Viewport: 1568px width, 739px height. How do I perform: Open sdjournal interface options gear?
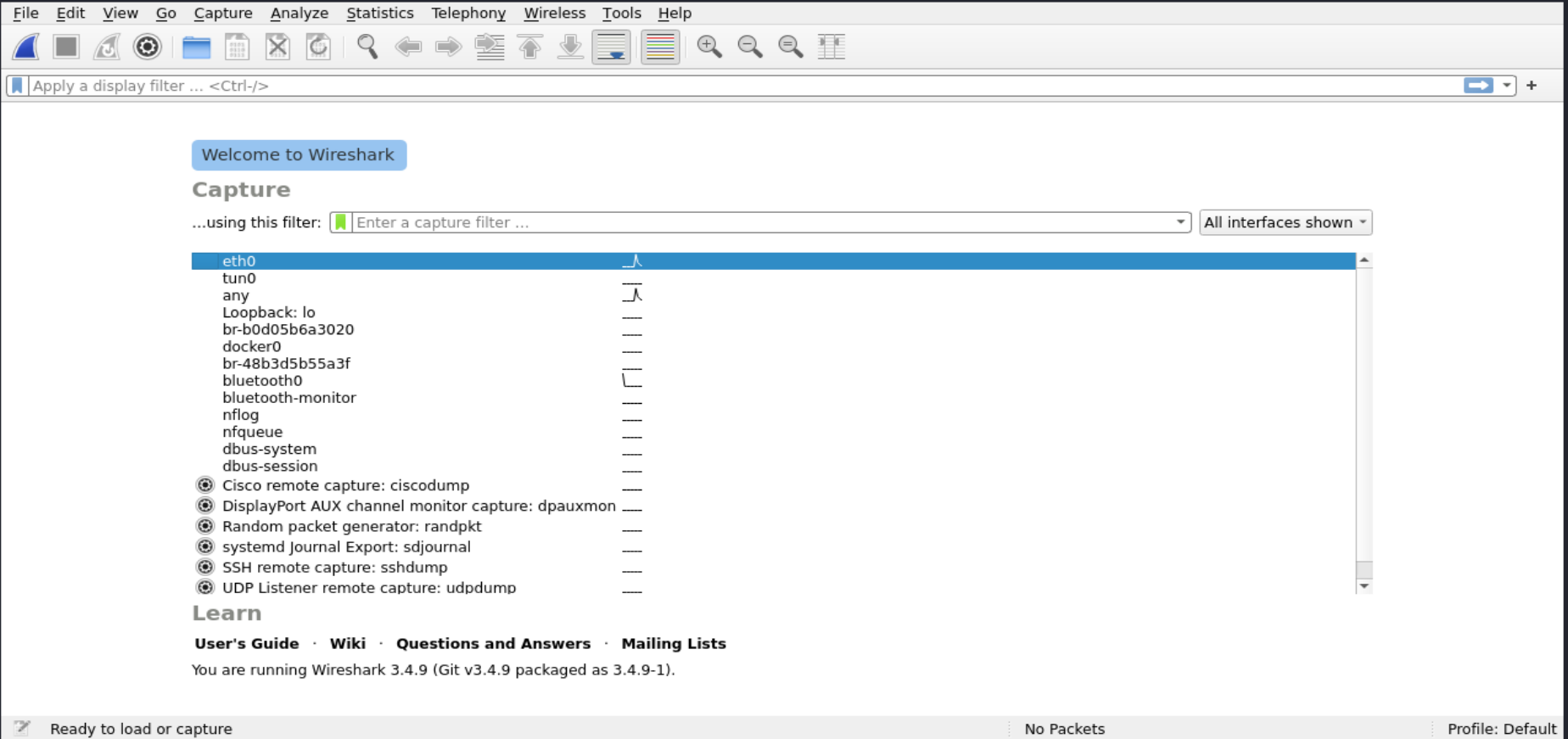205,546
